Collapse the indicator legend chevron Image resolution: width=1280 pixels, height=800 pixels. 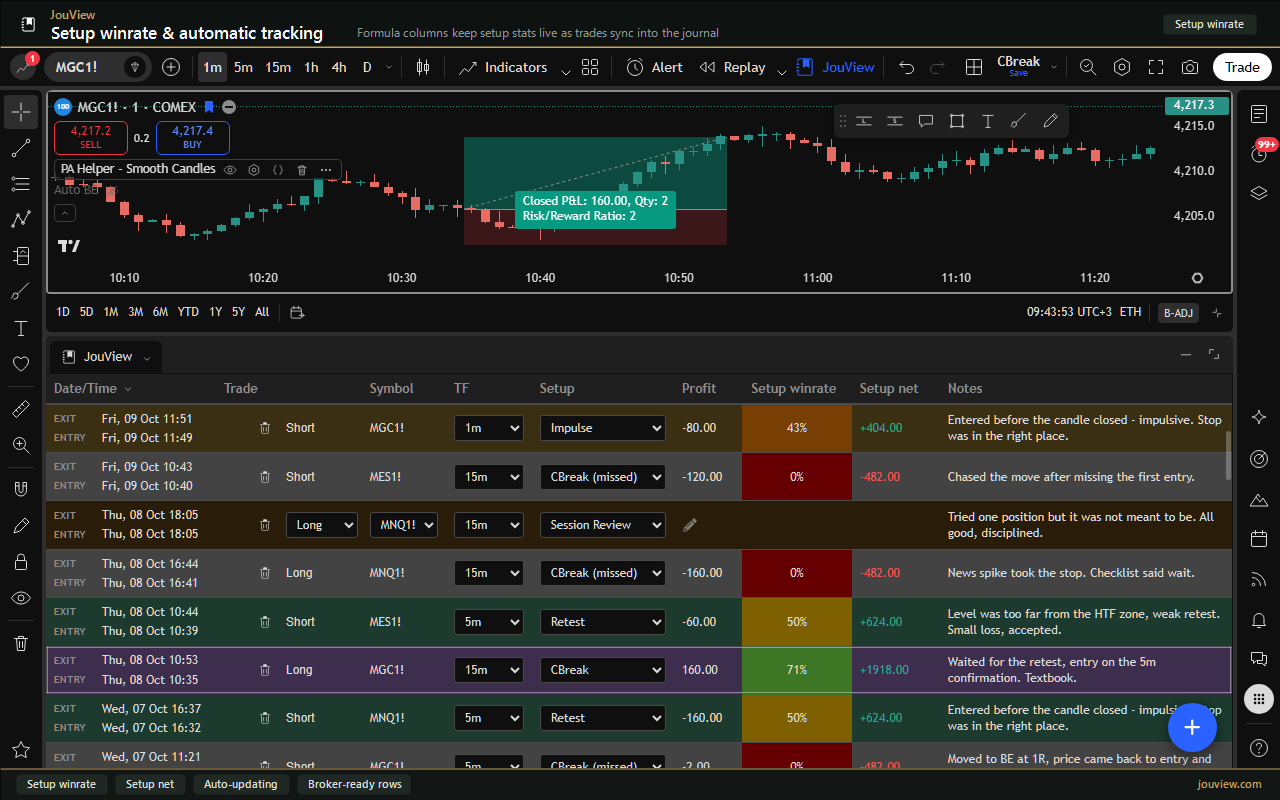click(64, 213)
